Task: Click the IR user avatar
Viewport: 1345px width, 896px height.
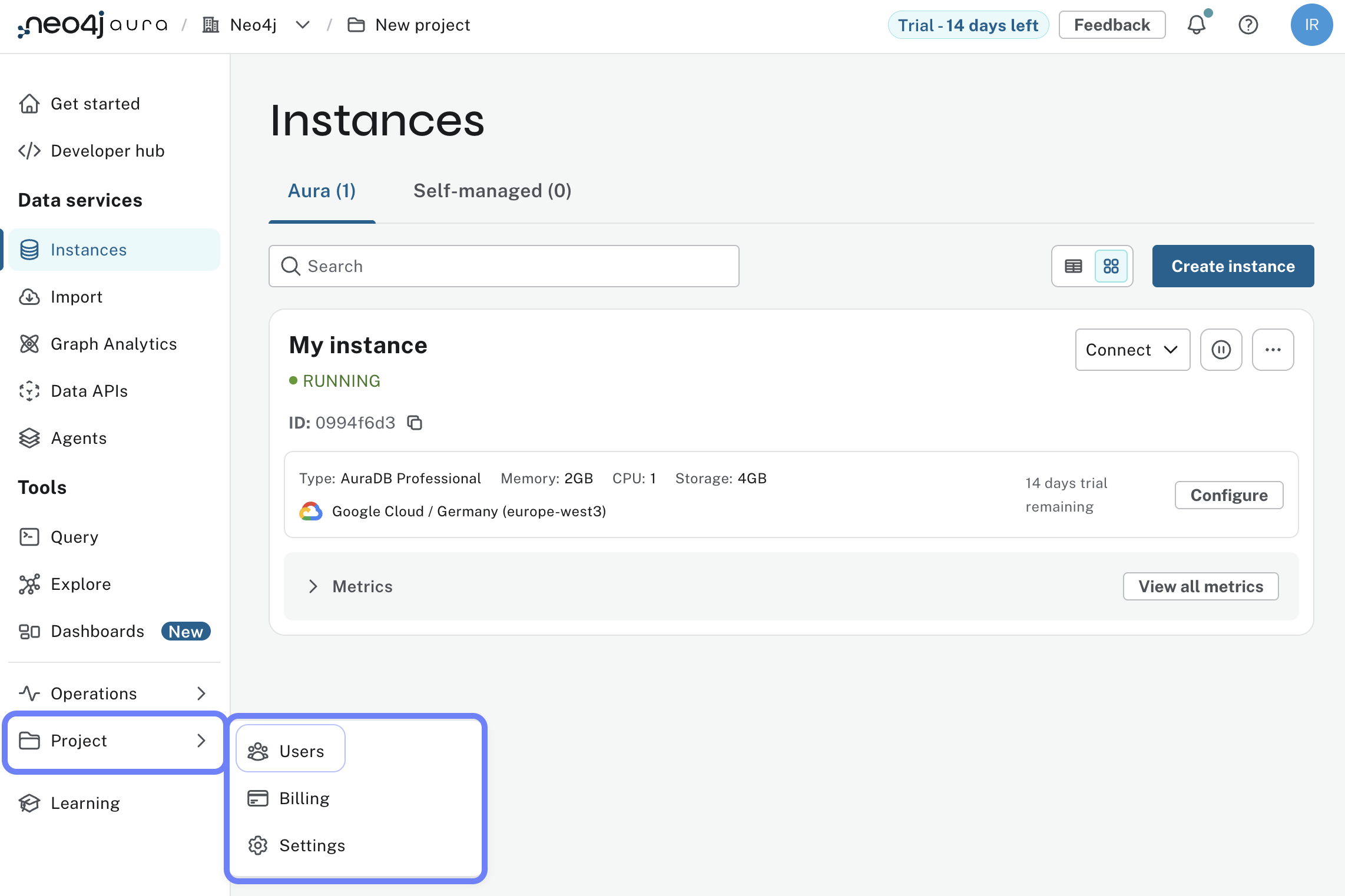Action: 1311,25
